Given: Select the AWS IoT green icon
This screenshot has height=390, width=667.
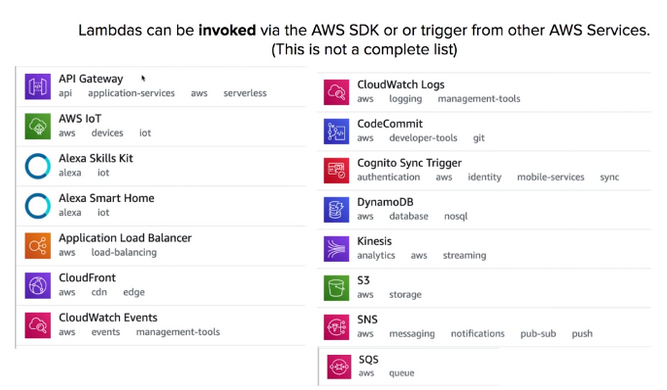Looking at the screenshot, I should [x=37, y=126].
